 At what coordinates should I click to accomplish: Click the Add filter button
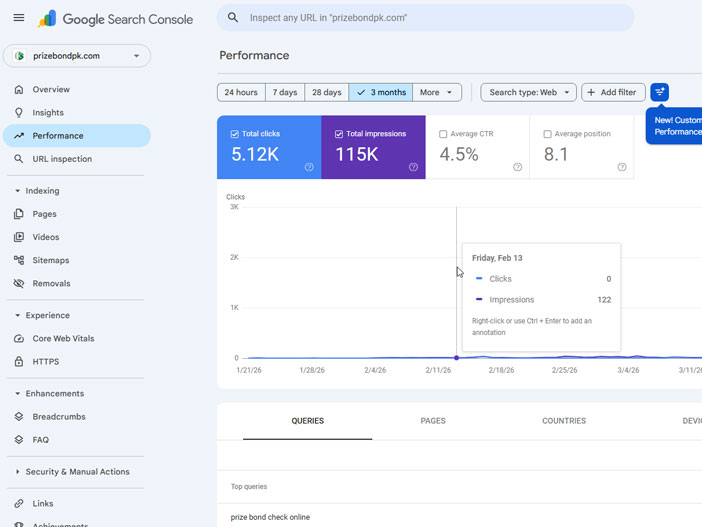pos(613,92)
